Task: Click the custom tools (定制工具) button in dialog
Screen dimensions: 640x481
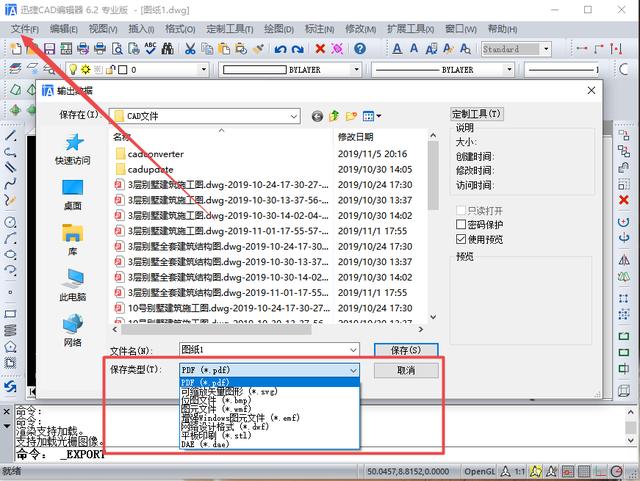Action: click(476, 114)
